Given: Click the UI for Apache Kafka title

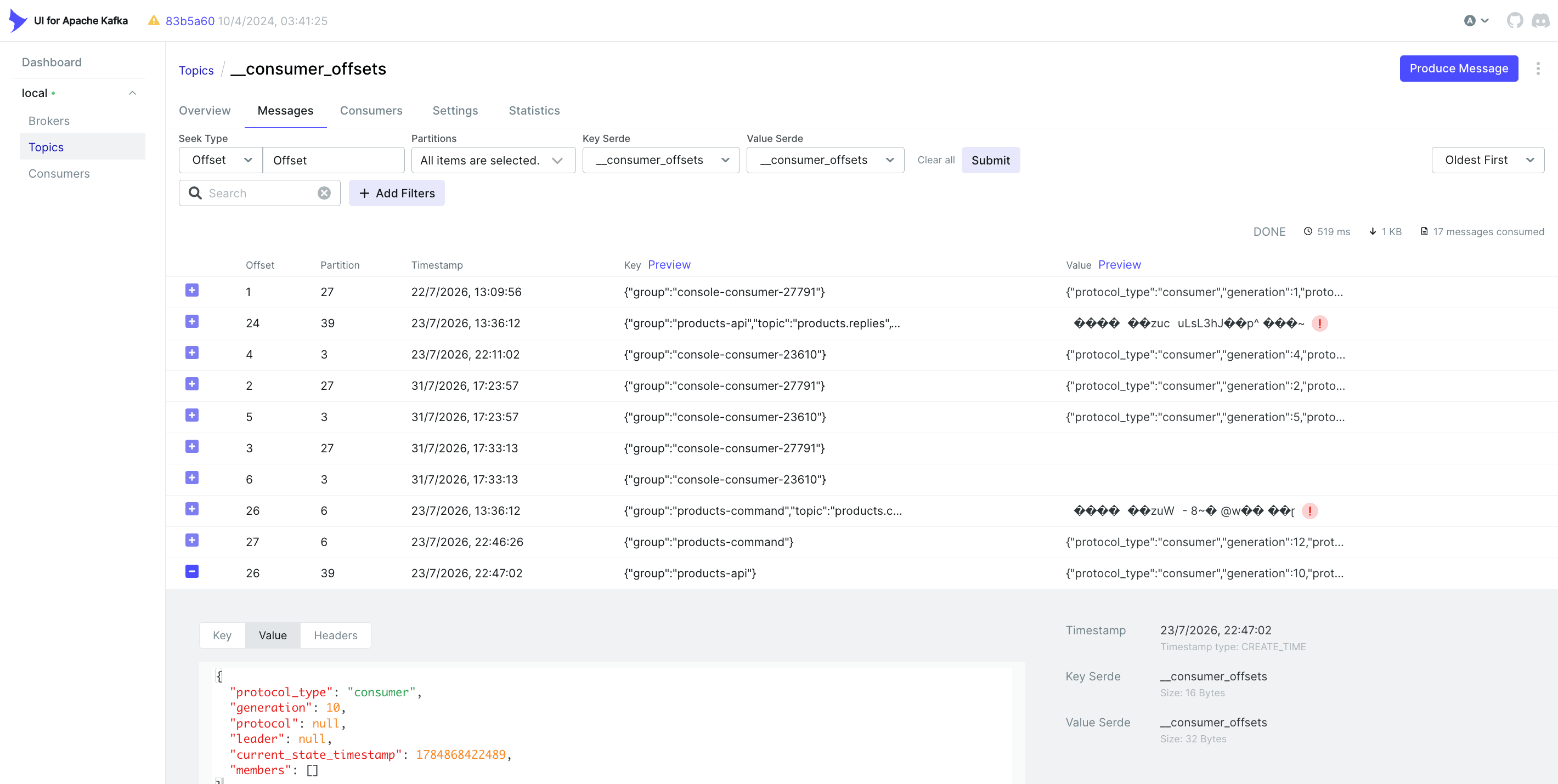Looking at the screenshot, I should (x=81, y=20).
